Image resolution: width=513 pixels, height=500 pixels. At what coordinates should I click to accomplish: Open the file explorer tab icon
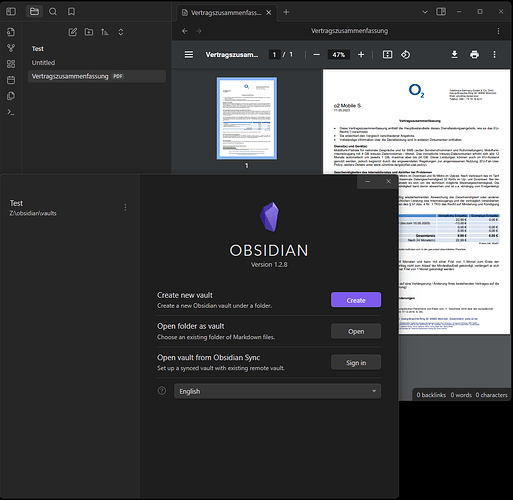coord(34,12)
